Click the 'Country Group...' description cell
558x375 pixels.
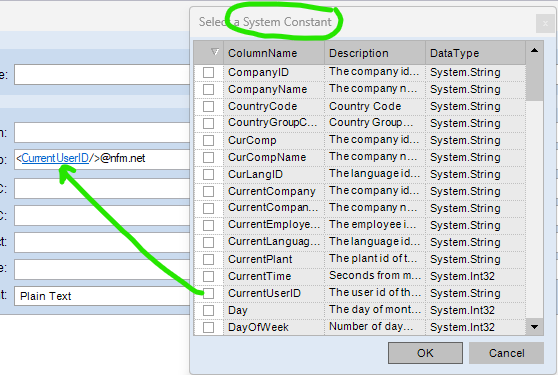(375, 123)
